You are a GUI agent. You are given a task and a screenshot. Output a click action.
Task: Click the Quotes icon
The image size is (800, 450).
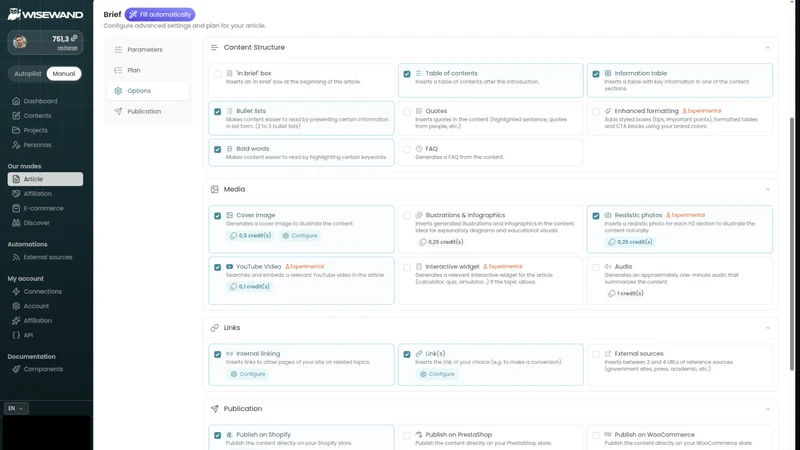pos(419,111)
